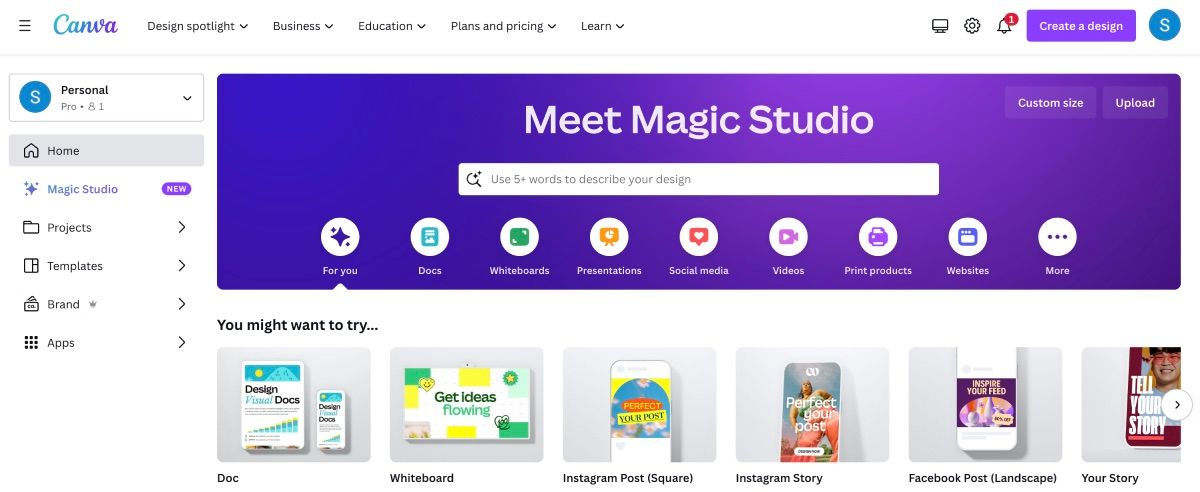1200x492 pixels.
Task: Click the magic search sparkle icon
Action: [475, 179]
